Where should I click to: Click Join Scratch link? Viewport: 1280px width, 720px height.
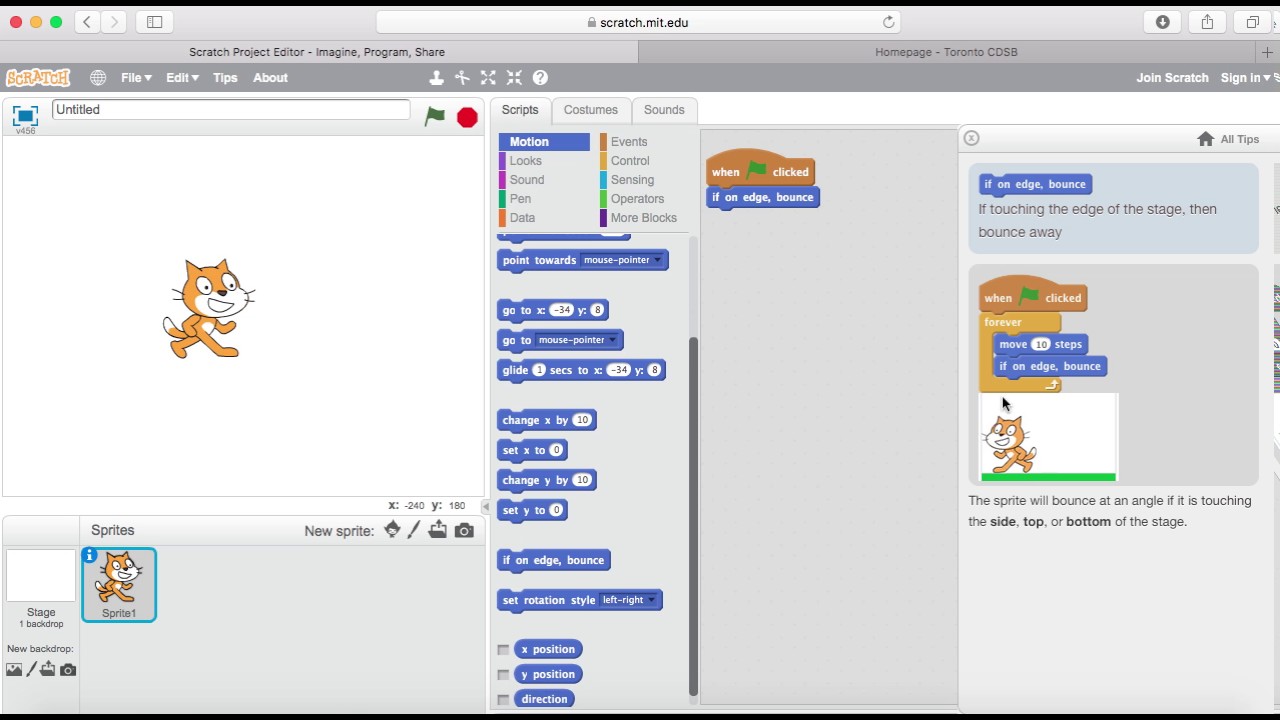click(x=1172, y=77)
